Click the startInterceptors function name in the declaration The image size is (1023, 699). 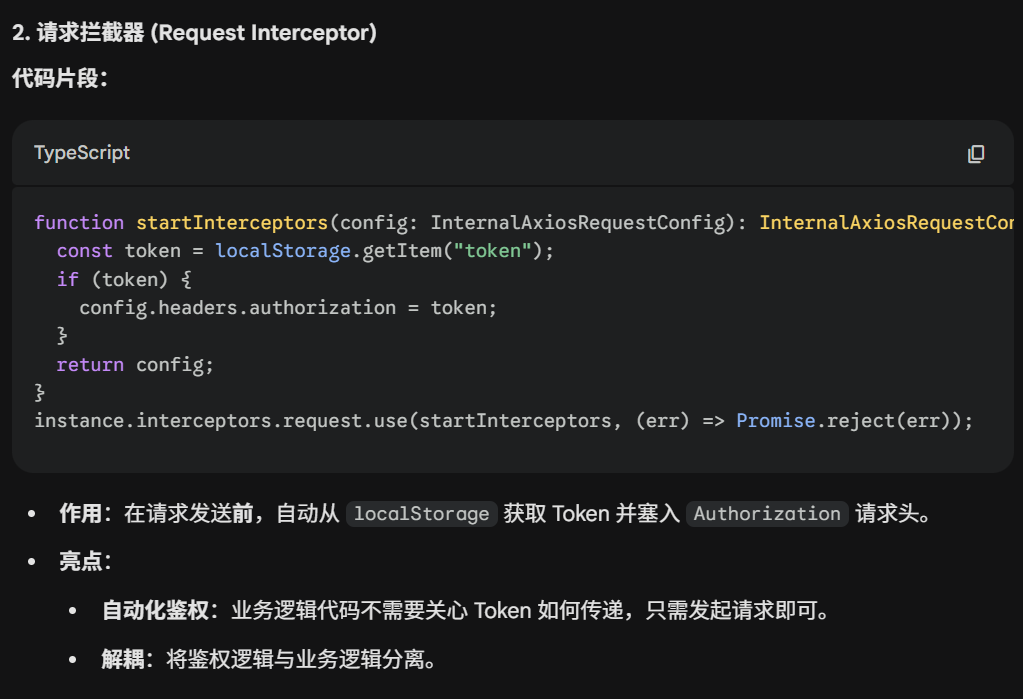tap(231, 222)
